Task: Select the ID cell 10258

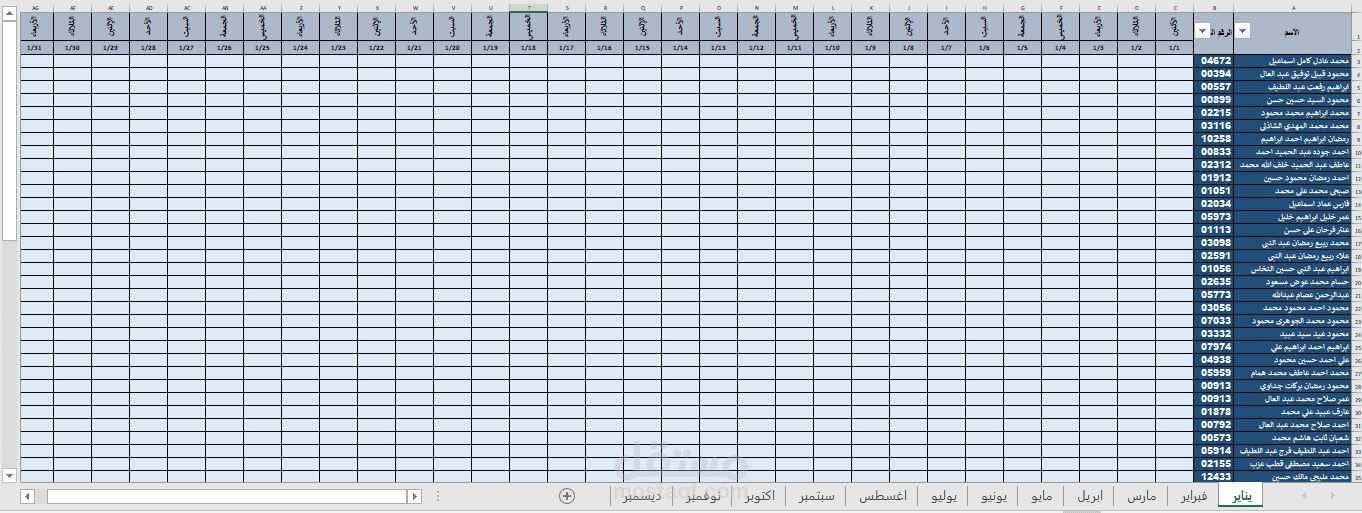Action: point(1214,139)
